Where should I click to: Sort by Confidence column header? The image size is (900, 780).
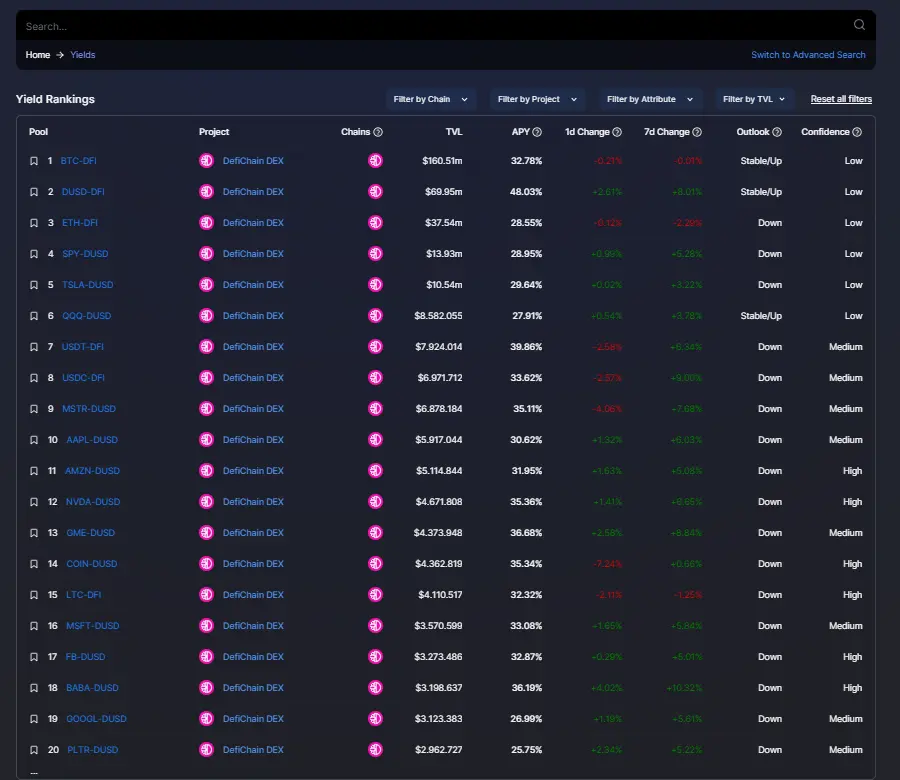(x=825, y=132)
